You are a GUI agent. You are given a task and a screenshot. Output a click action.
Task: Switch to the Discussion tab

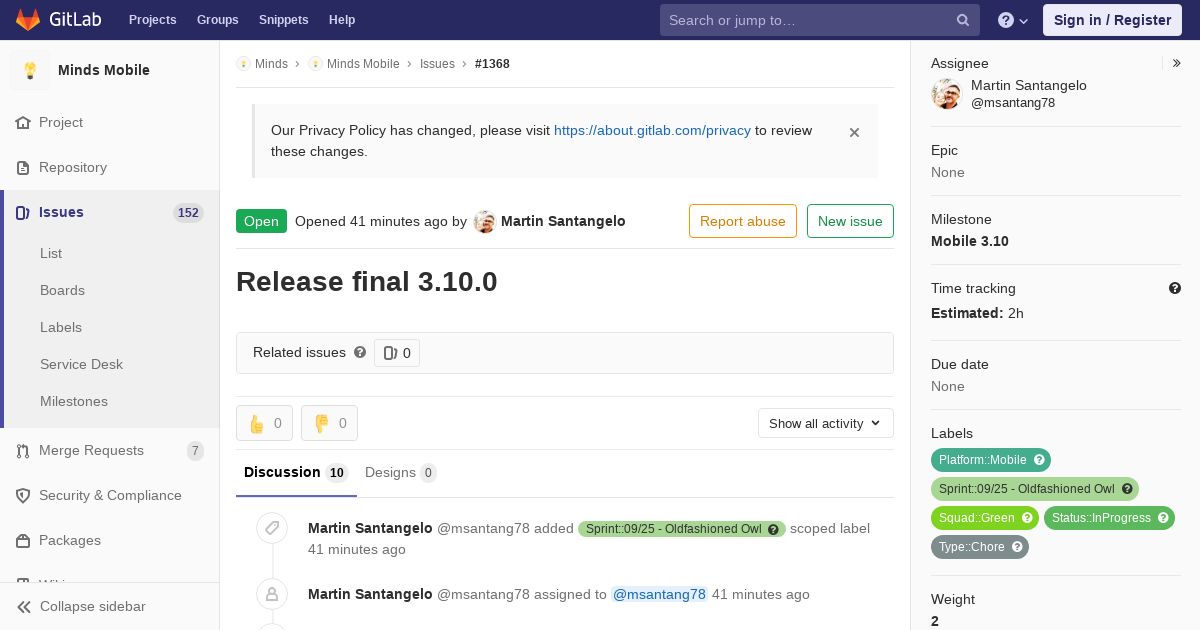[x=296, y=472]
